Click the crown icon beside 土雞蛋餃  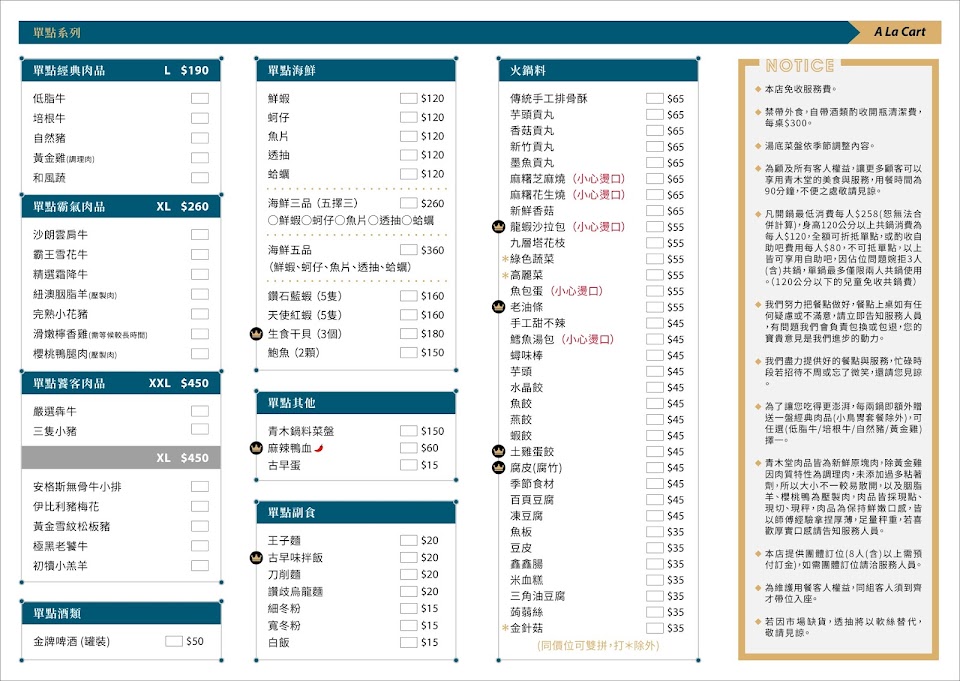tap(498, 451)
